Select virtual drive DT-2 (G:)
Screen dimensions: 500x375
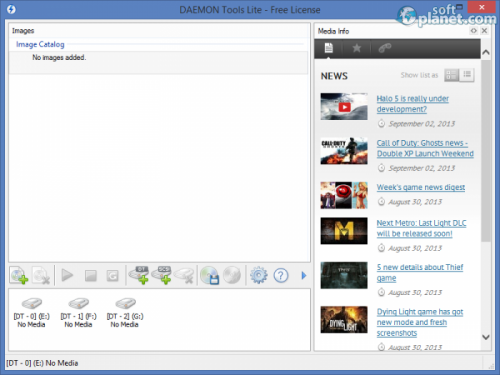pyautogui.click(x=125, y=313)
